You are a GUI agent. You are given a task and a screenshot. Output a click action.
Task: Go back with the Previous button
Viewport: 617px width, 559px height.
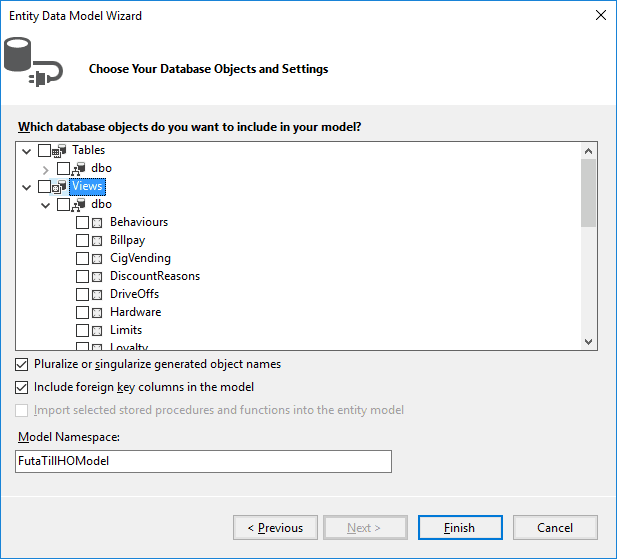[x=275, y=528]
